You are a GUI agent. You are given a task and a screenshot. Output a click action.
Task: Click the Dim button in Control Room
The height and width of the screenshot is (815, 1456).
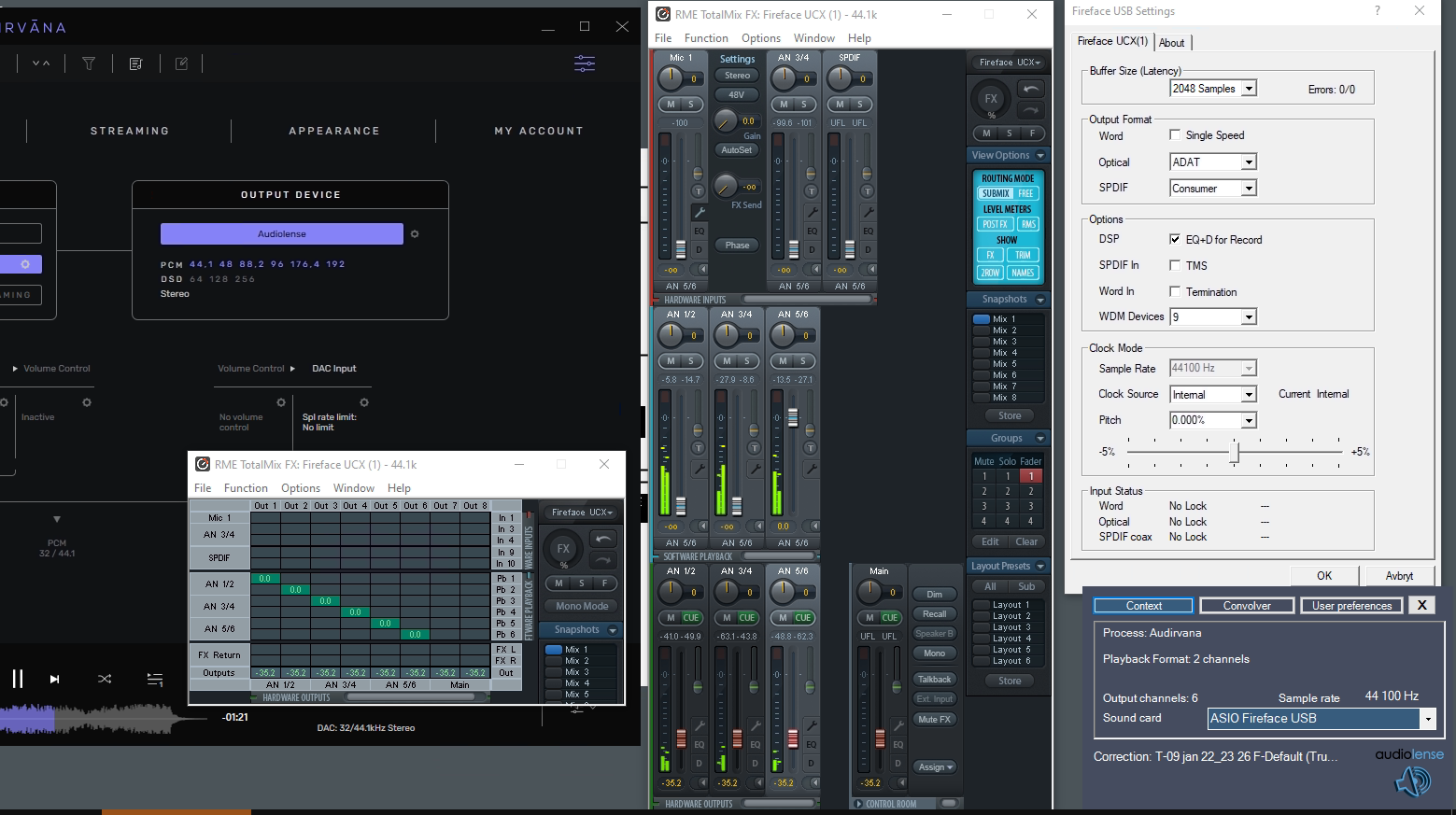(x=935, y=595)
